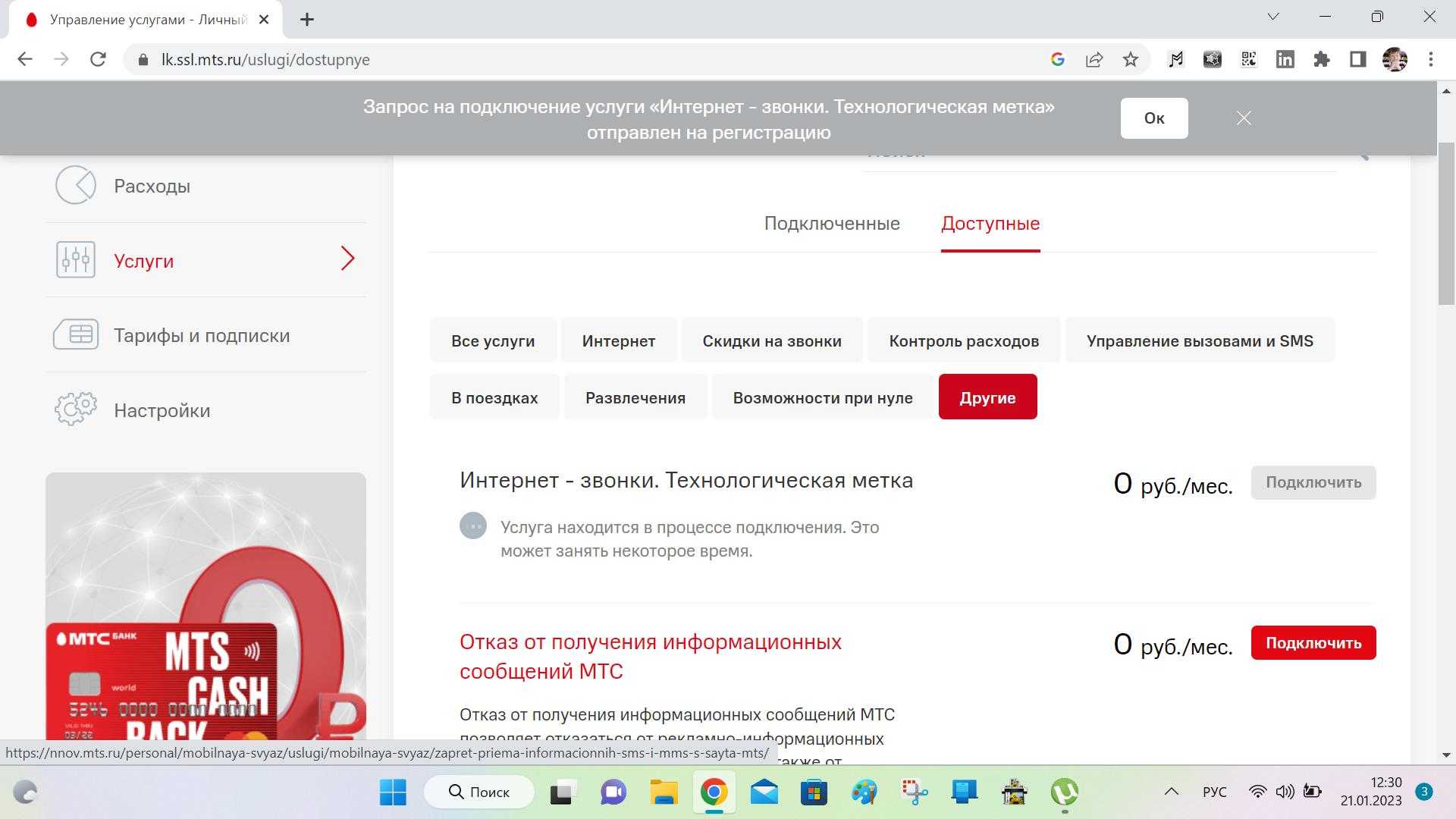1456x819 pixels.
Task: Select the Доступные tab
Action: 990,224
